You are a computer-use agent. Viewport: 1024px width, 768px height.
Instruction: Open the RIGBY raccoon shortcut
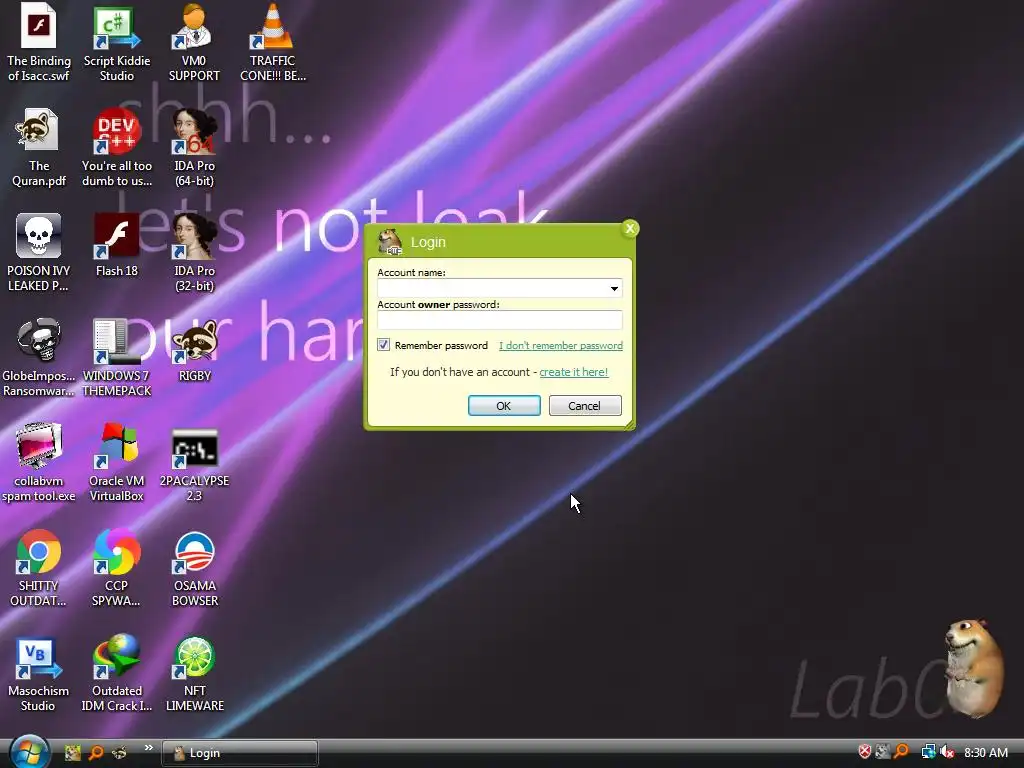(x=194, y=351)
